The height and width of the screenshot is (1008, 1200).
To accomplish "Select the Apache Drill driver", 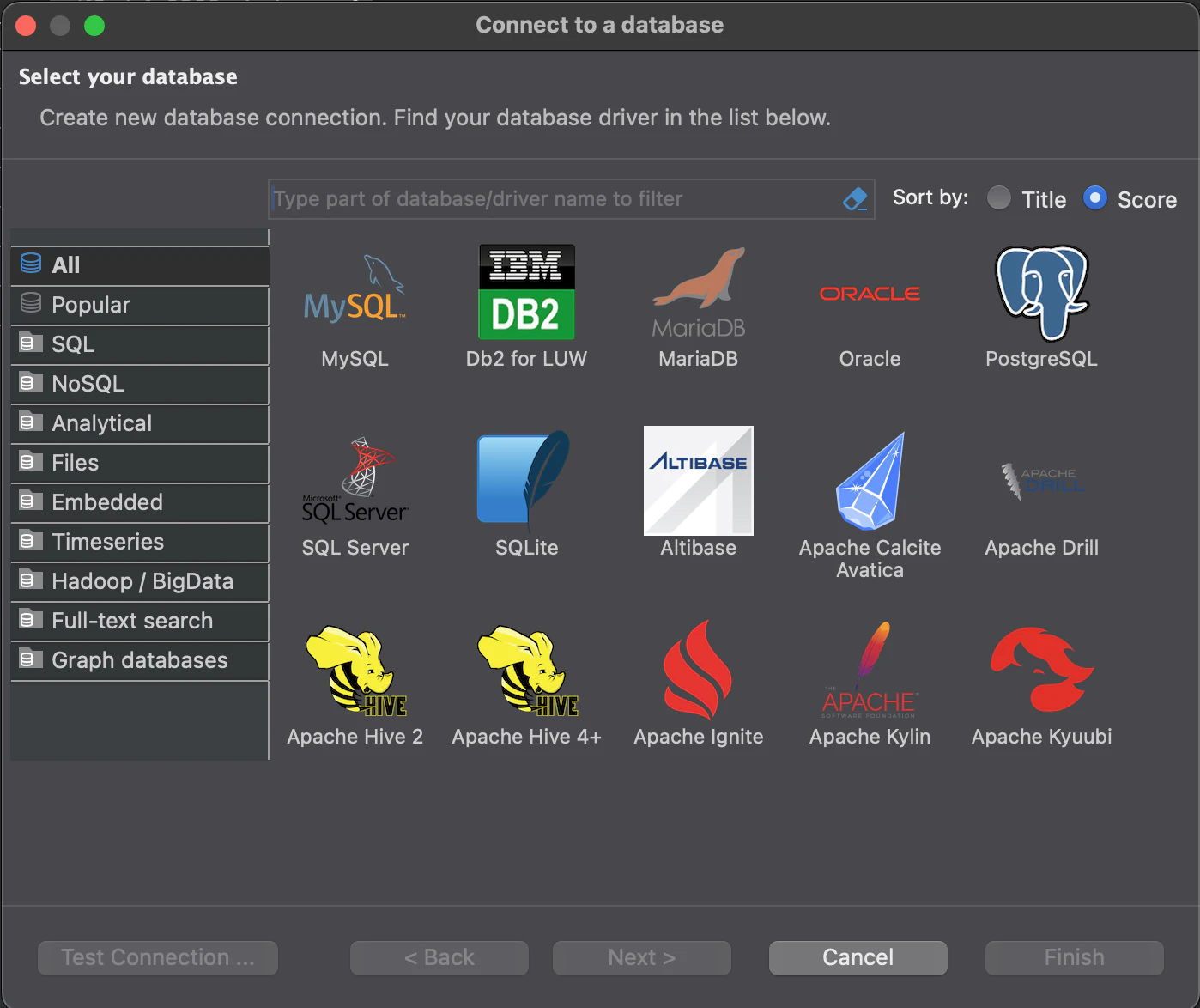I will [1041, 481].
